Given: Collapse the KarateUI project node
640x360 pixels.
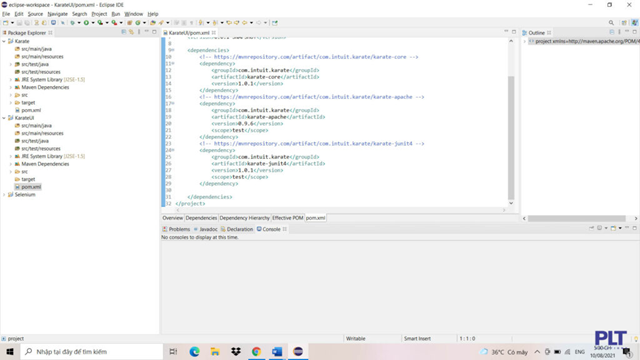Looking at the screenshot, I should point(4,118).
